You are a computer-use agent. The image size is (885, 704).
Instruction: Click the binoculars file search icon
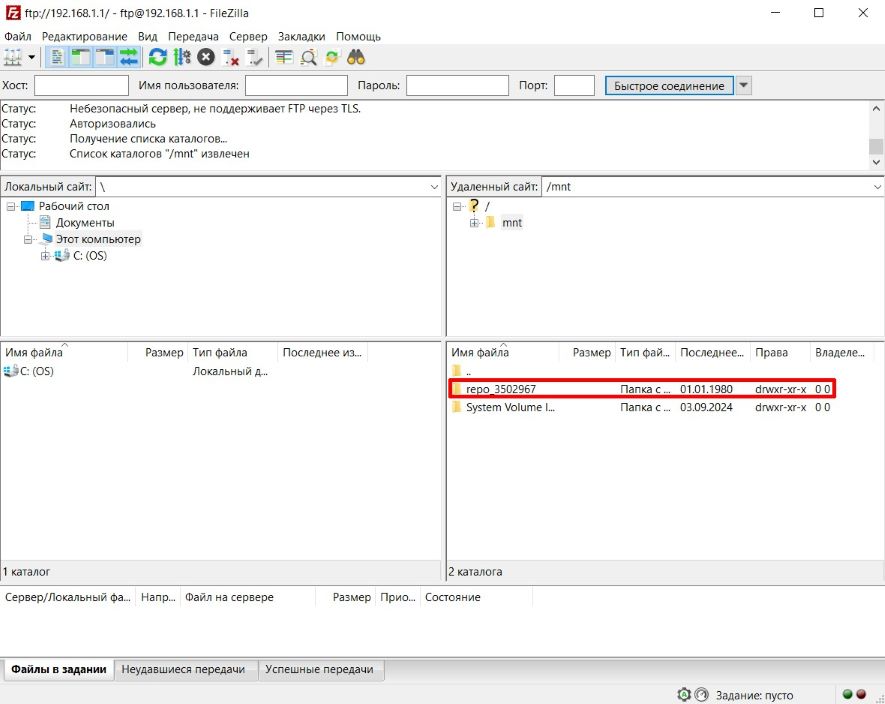[356, 57]
